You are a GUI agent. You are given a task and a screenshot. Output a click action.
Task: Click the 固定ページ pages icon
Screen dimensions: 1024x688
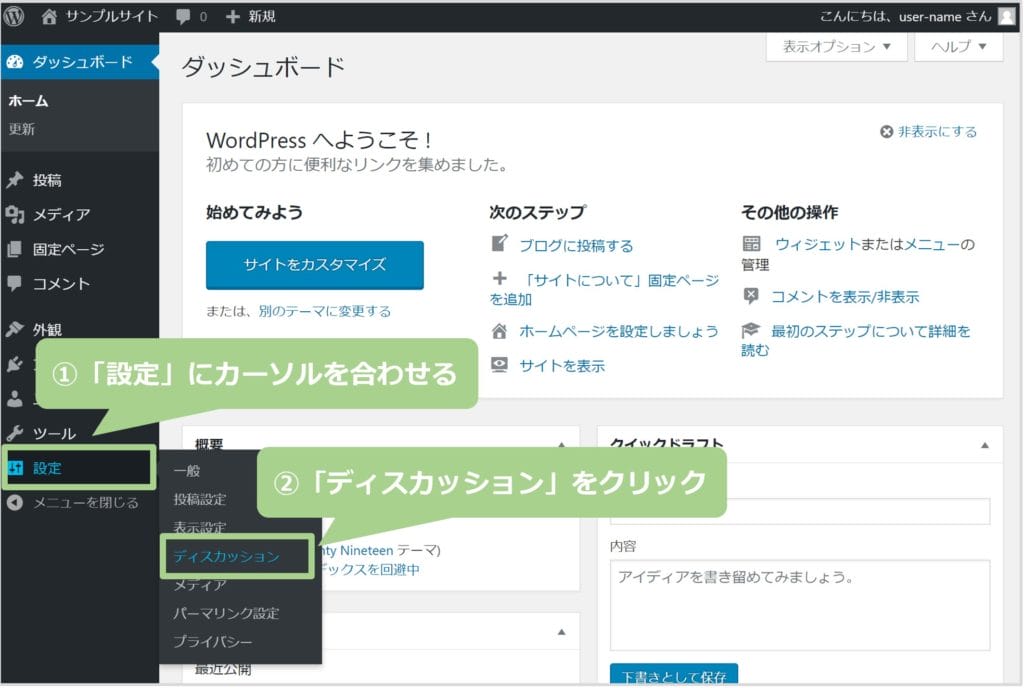pos(14,249)
